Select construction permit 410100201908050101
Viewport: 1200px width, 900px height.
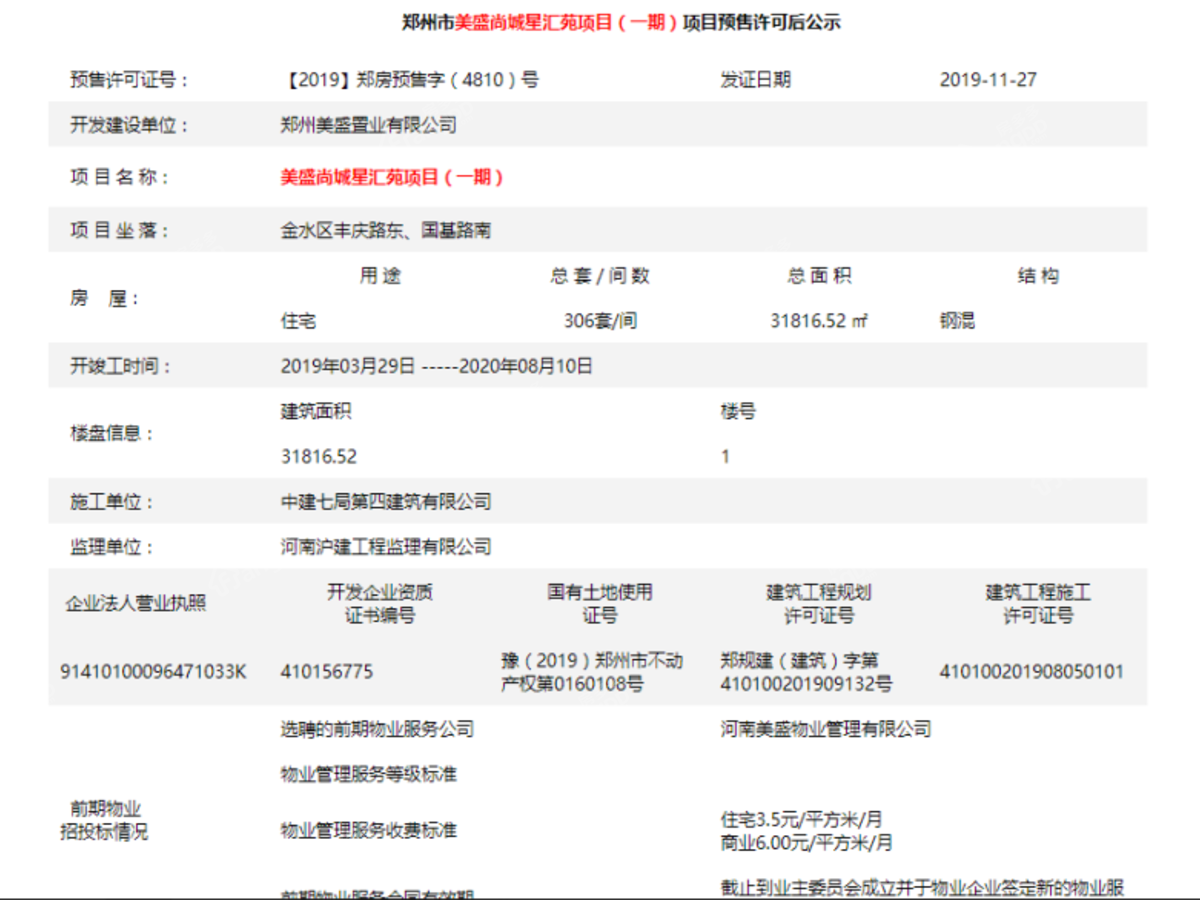click(x=1031, y=671)
